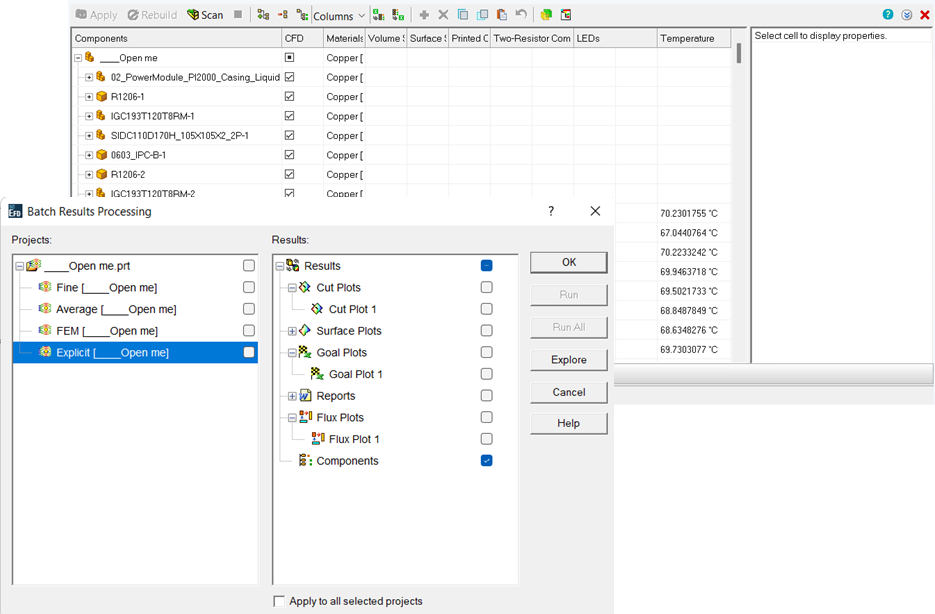The height and width of the screenshot is (614, 935).
Task: Expand the 0603_IPC-B-1 component node
Action: click(x=89, y=155)
